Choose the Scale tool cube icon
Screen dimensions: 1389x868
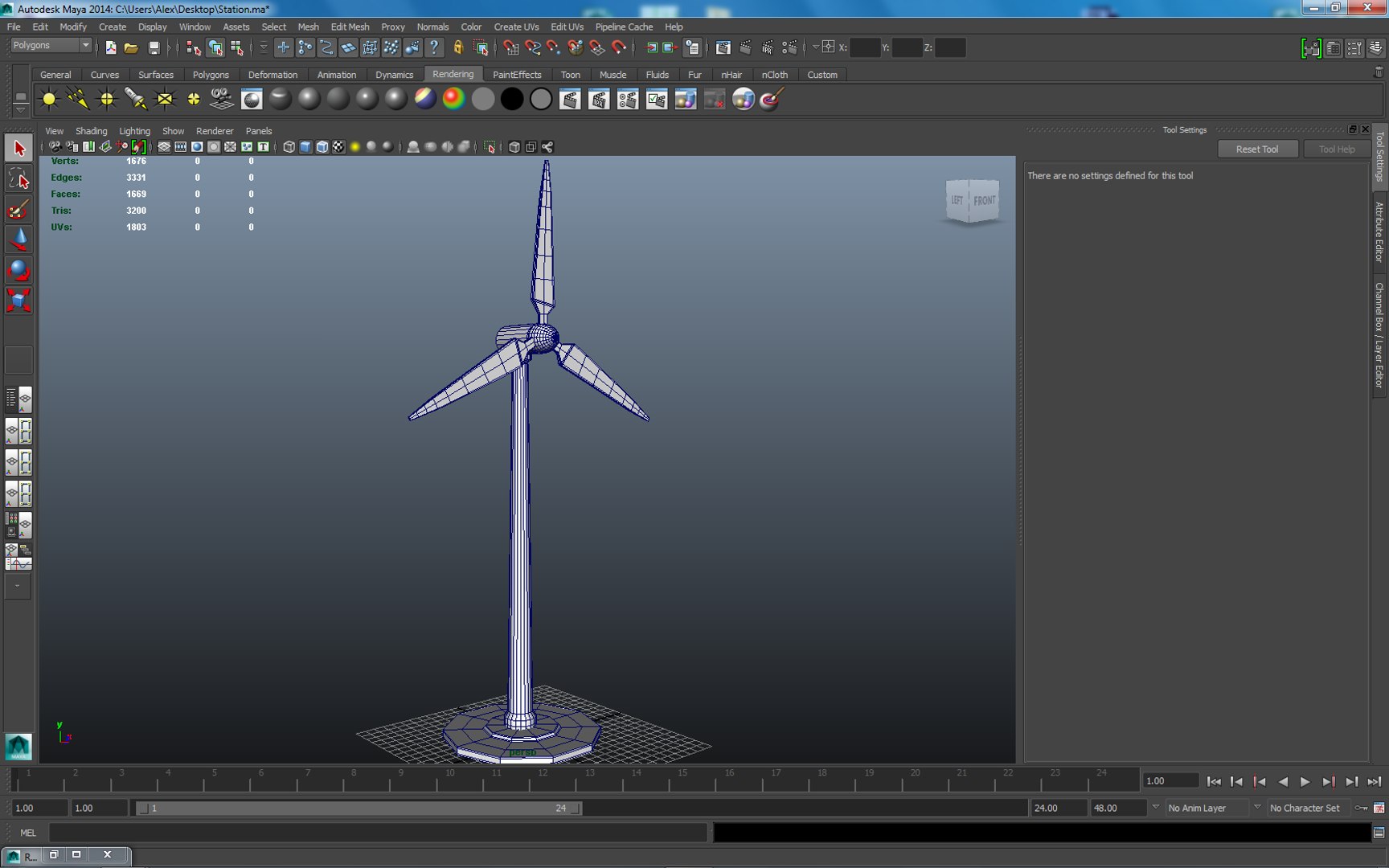tap(18, 301)
